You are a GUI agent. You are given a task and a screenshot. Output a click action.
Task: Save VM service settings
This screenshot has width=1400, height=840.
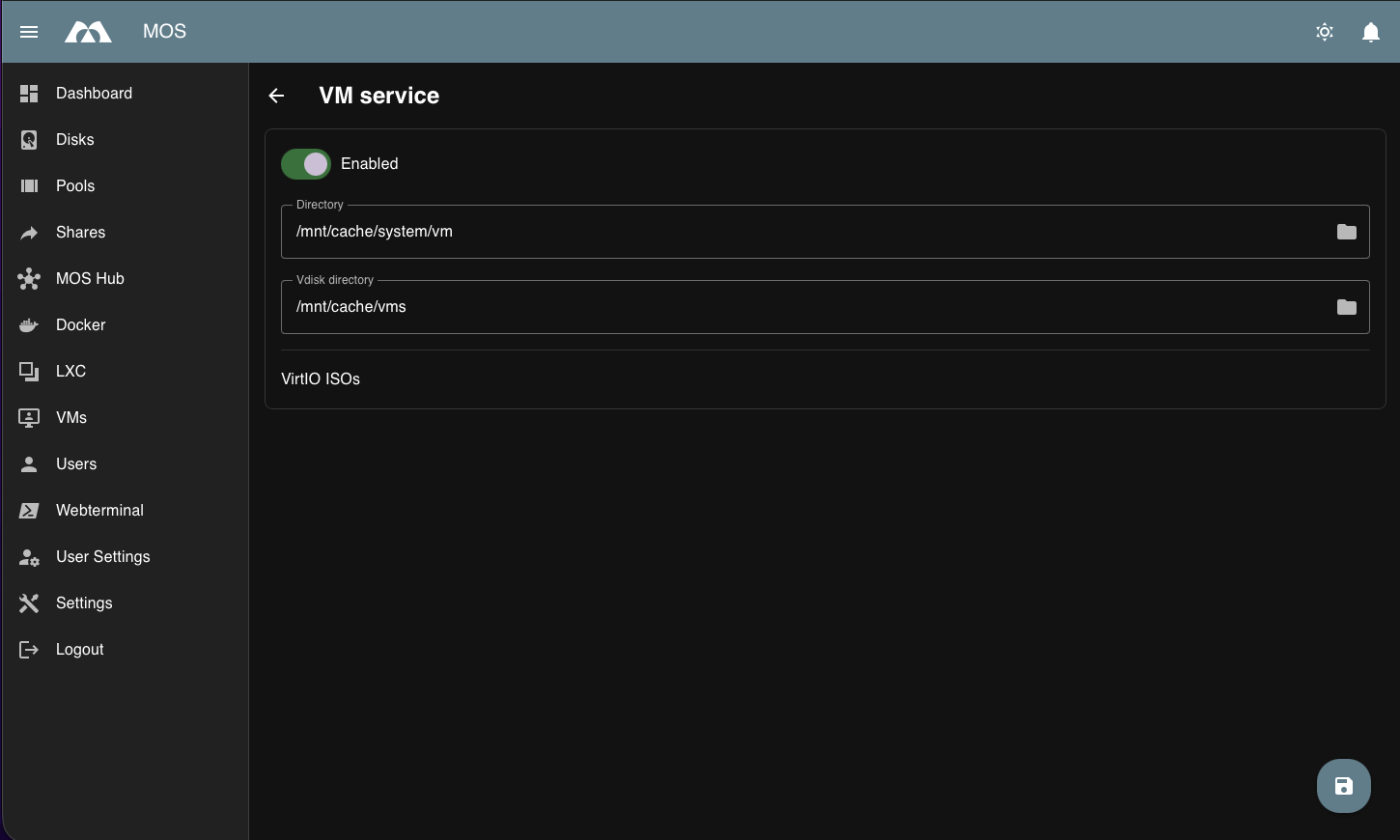point(1343,785)
